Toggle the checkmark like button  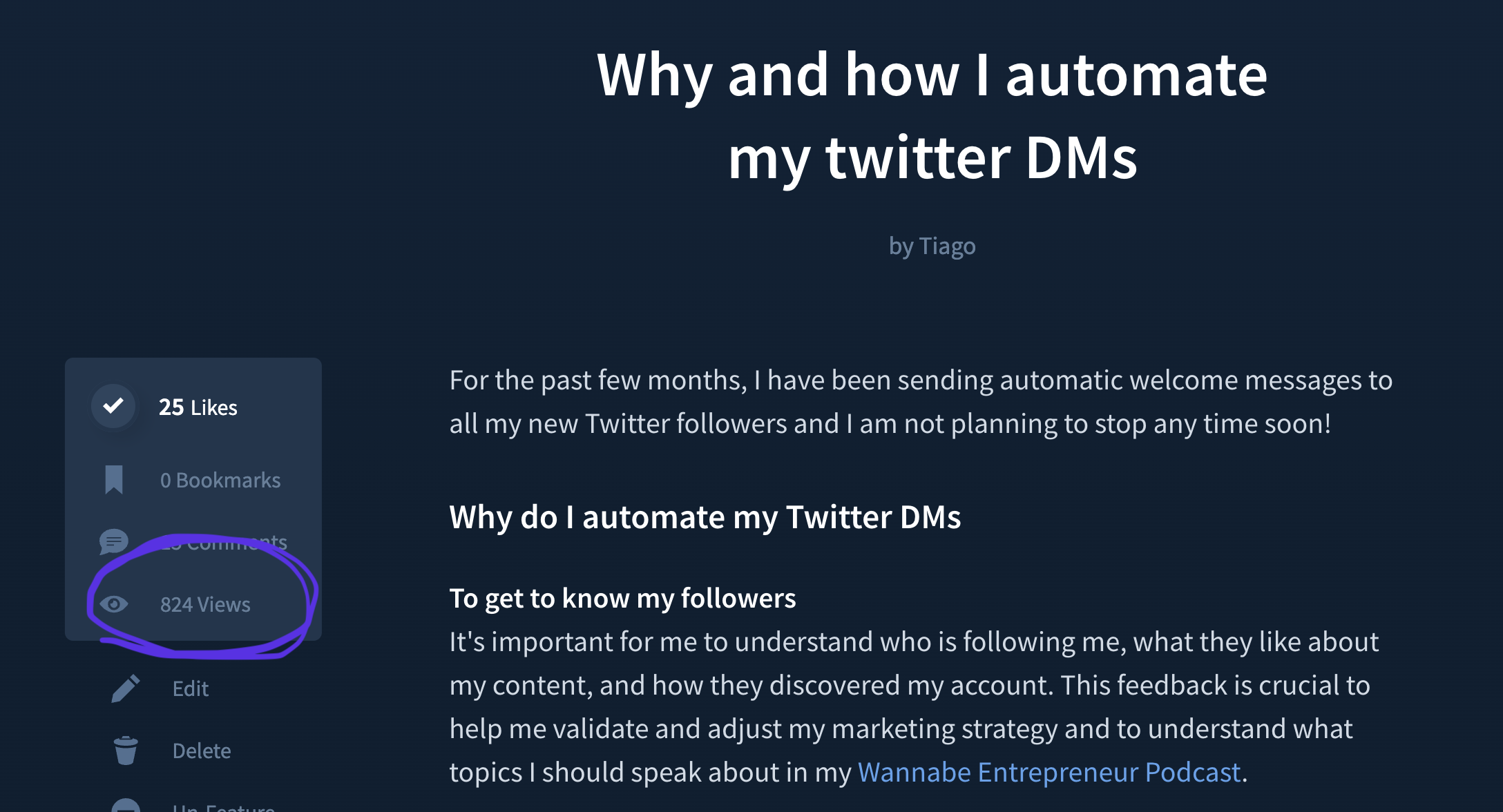(x=114, y=406)
